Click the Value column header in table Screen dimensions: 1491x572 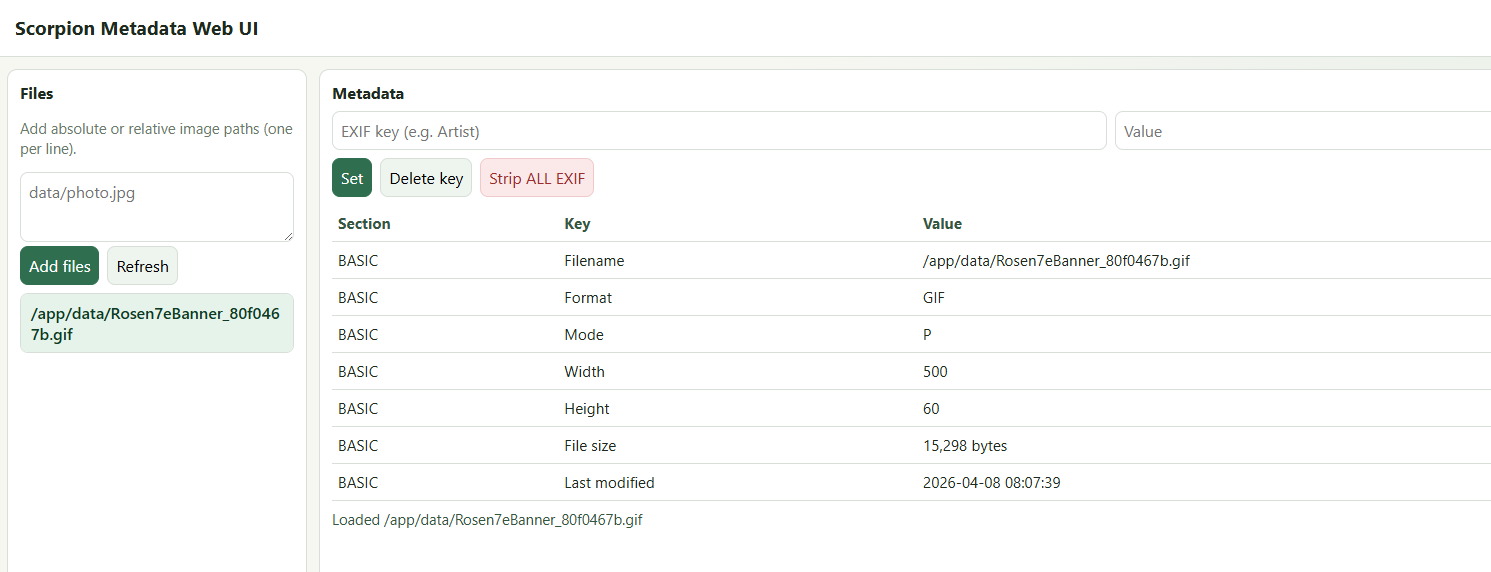coord(942,224)
